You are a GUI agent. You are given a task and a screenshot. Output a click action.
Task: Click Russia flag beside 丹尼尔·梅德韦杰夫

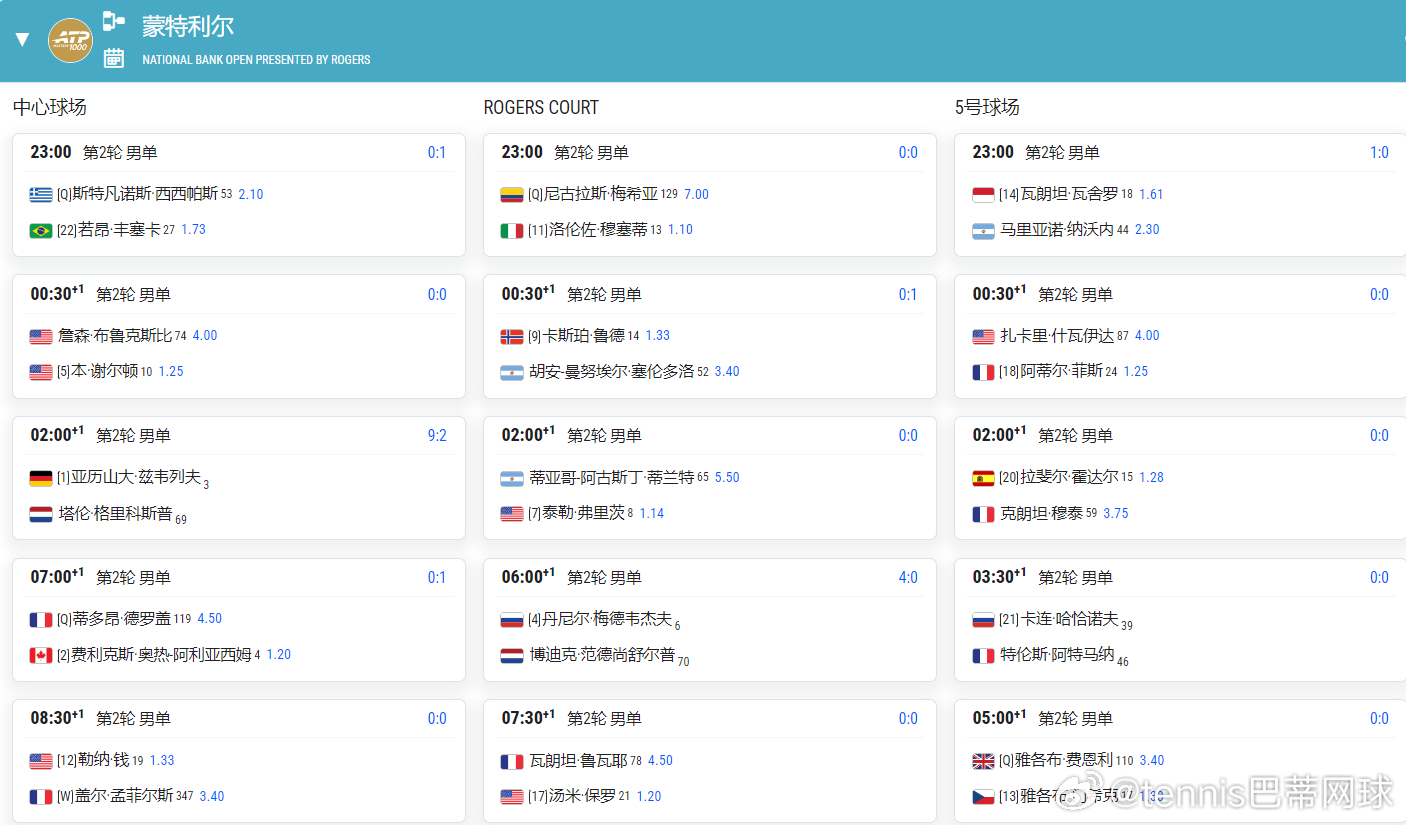tap(512, 620)
